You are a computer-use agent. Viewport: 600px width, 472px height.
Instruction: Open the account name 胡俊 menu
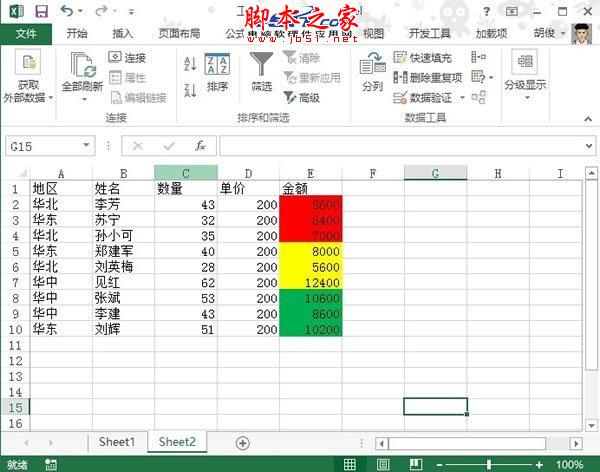click(x=549, y=33)
